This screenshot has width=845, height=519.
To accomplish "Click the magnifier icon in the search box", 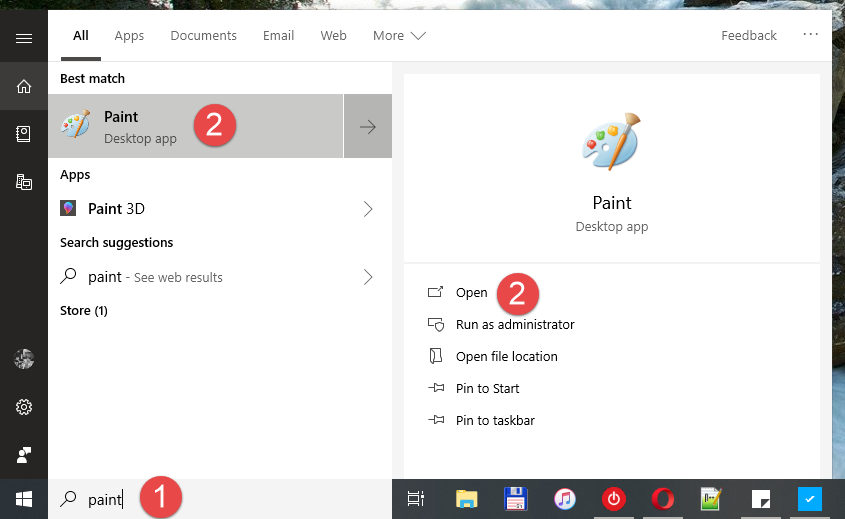I will [68, 499].
